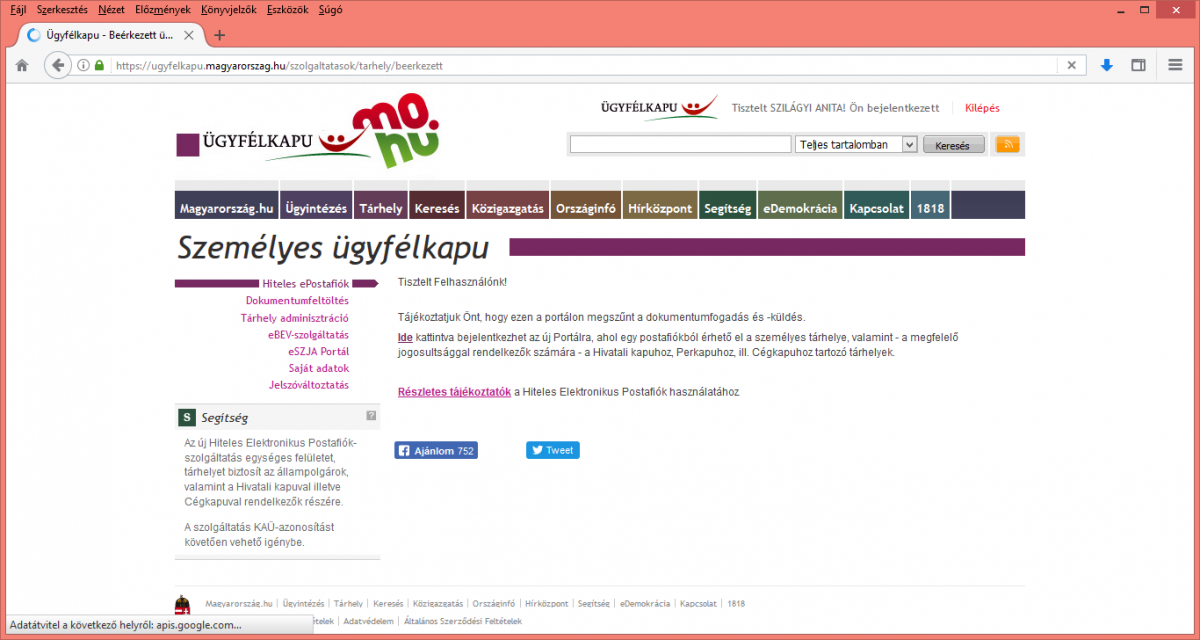
Task: Click the coat of arms icon in footer
Action: tap(183, 607)
